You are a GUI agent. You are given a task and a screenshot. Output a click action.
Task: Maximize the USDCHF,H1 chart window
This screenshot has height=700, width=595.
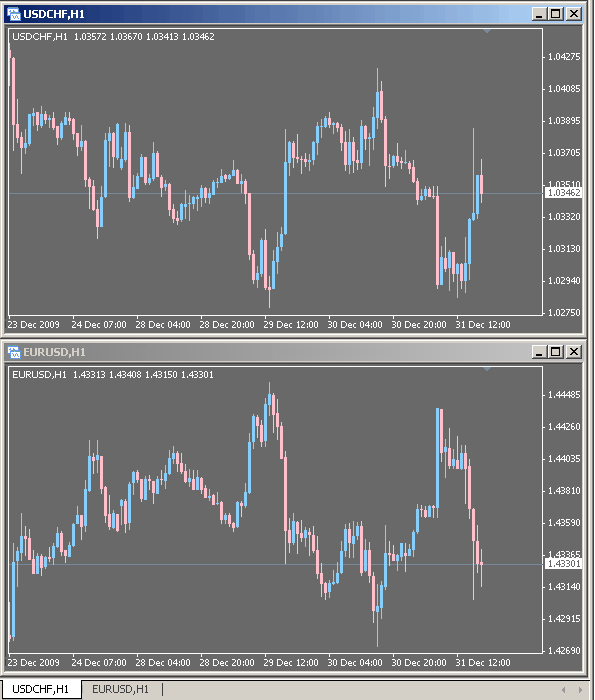[x=556, y=14]
